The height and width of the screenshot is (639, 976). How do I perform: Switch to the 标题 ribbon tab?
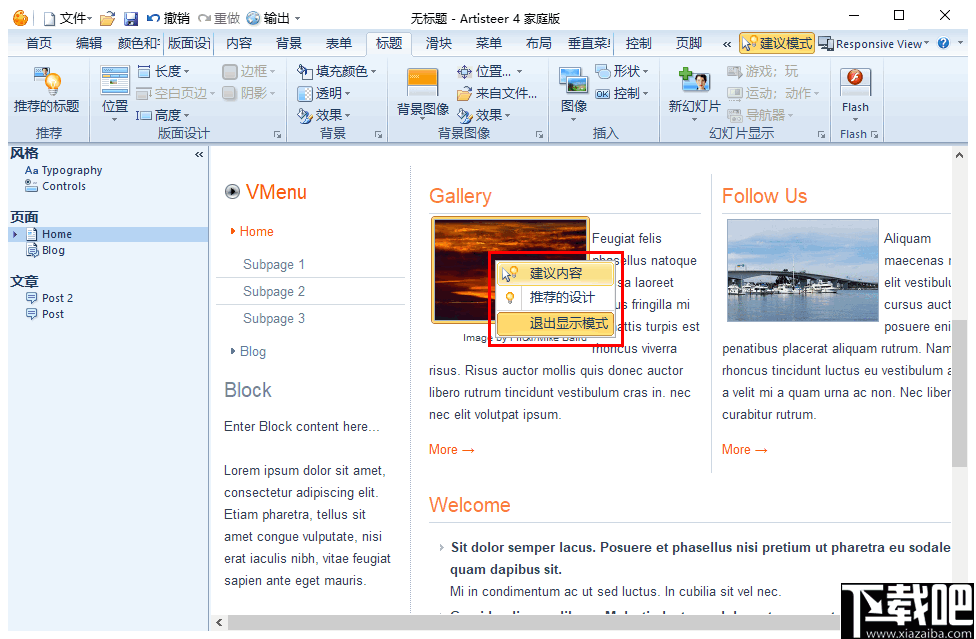click(x=388, y=43)
